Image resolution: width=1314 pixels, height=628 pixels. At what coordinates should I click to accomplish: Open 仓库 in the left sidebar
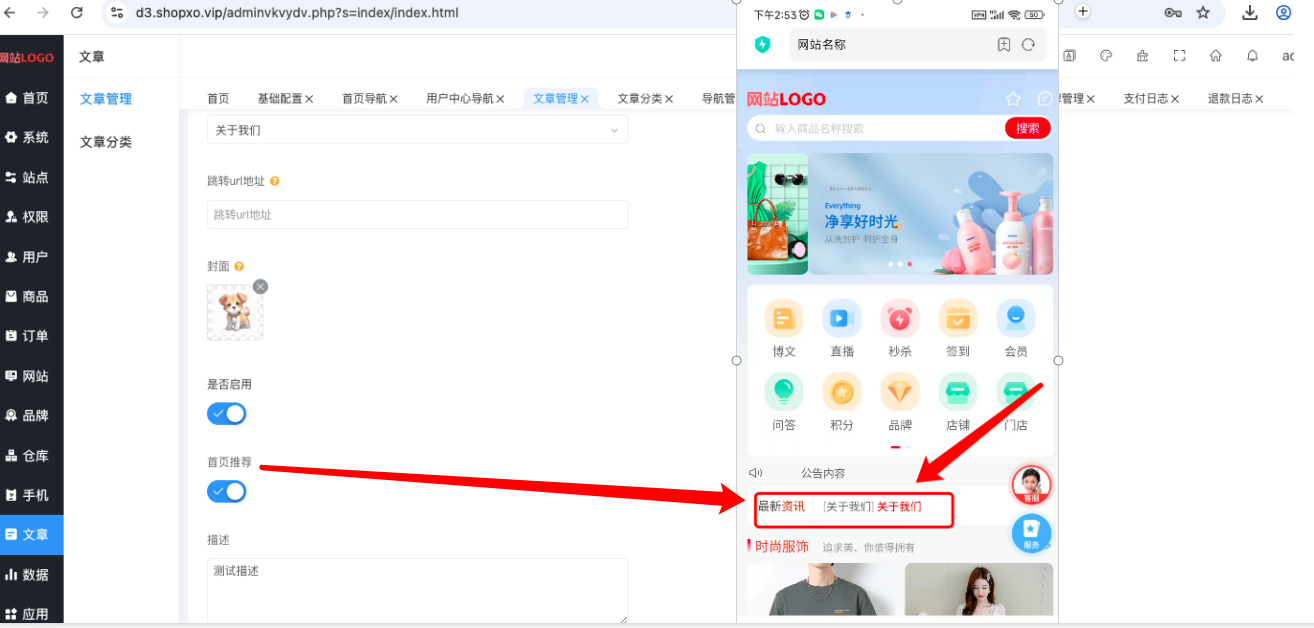(x=31, y=455)
